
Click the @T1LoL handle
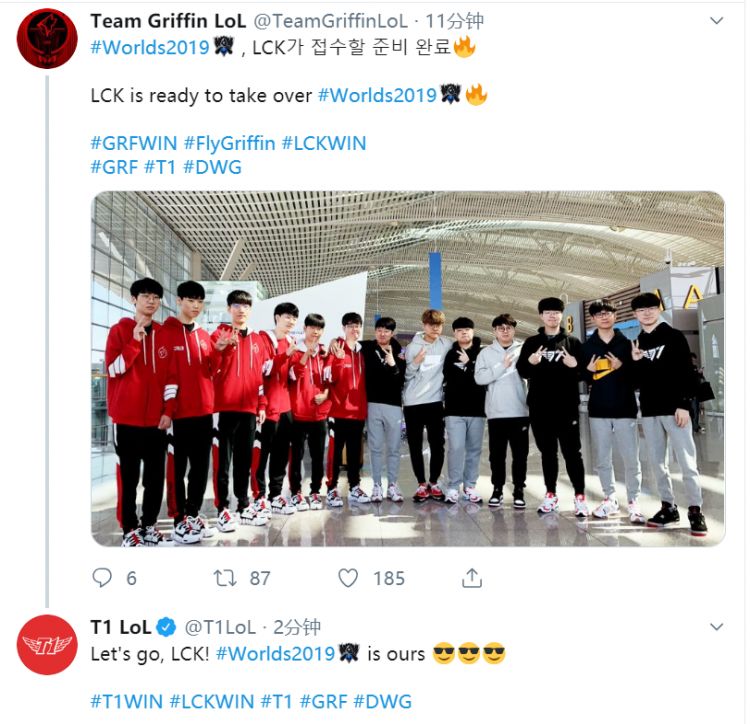[220, 627]
